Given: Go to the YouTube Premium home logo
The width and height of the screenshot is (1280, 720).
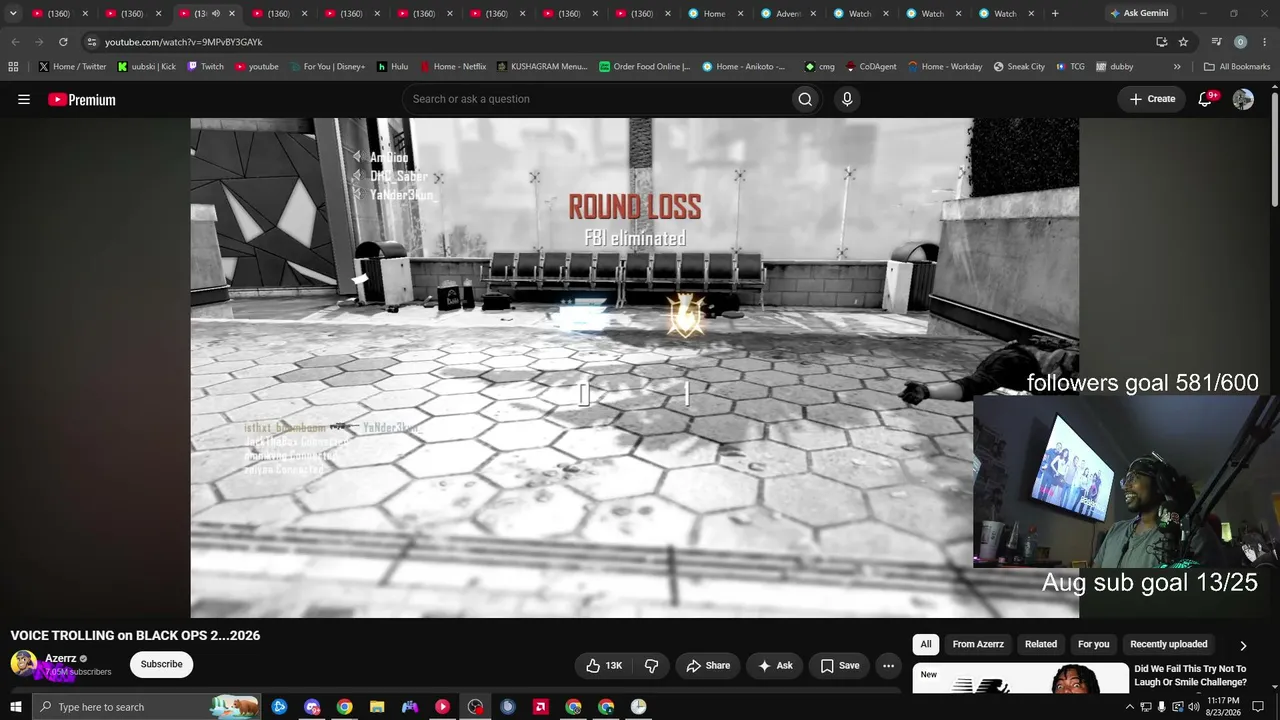Looking at the screenshot, I should [x=82, y=99].
